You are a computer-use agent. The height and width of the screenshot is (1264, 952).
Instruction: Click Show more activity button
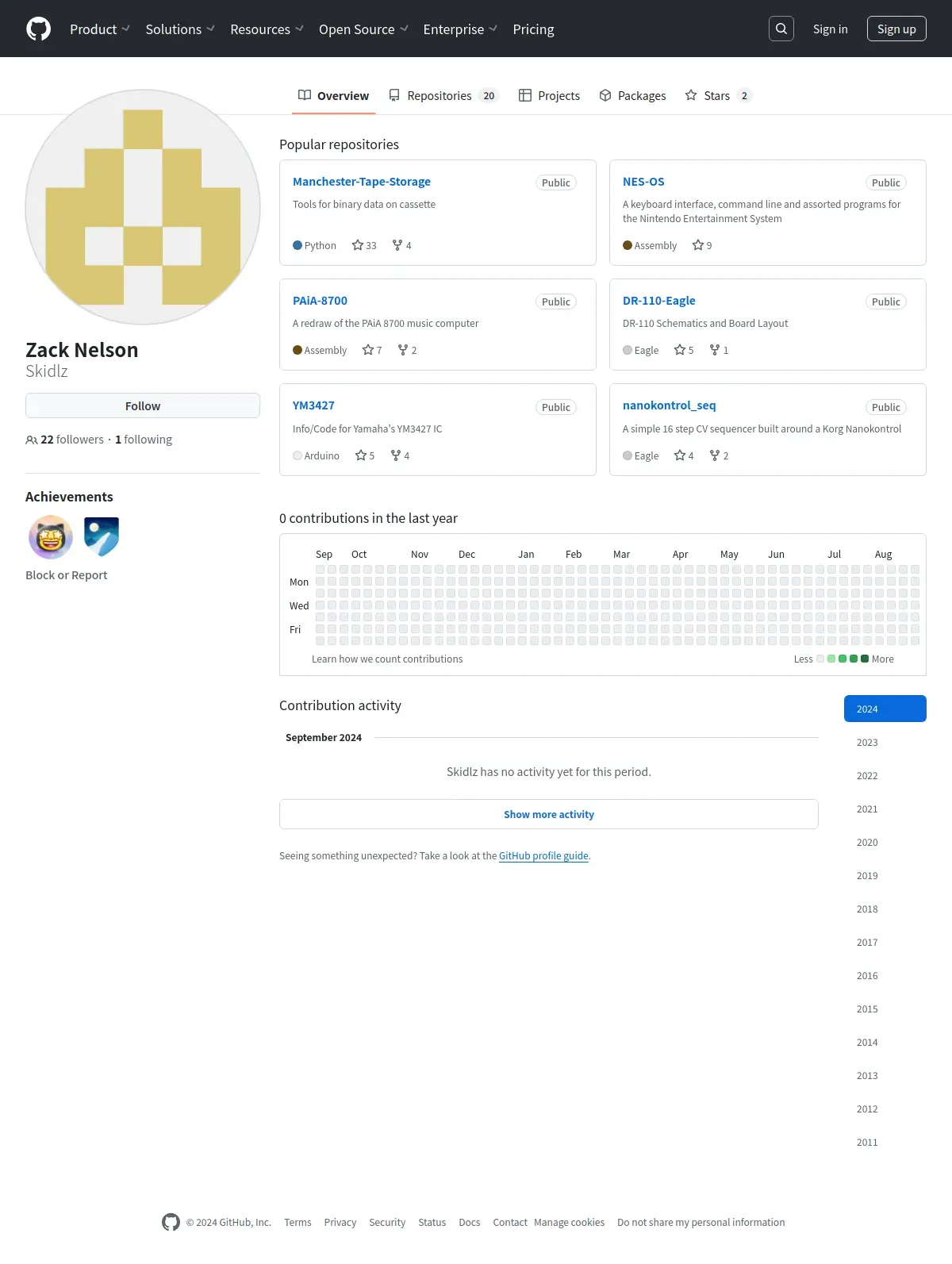pos(549,814)
